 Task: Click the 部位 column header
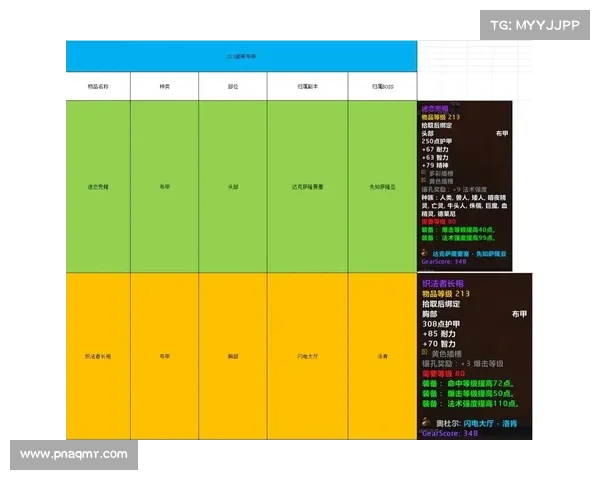(232, 87)
